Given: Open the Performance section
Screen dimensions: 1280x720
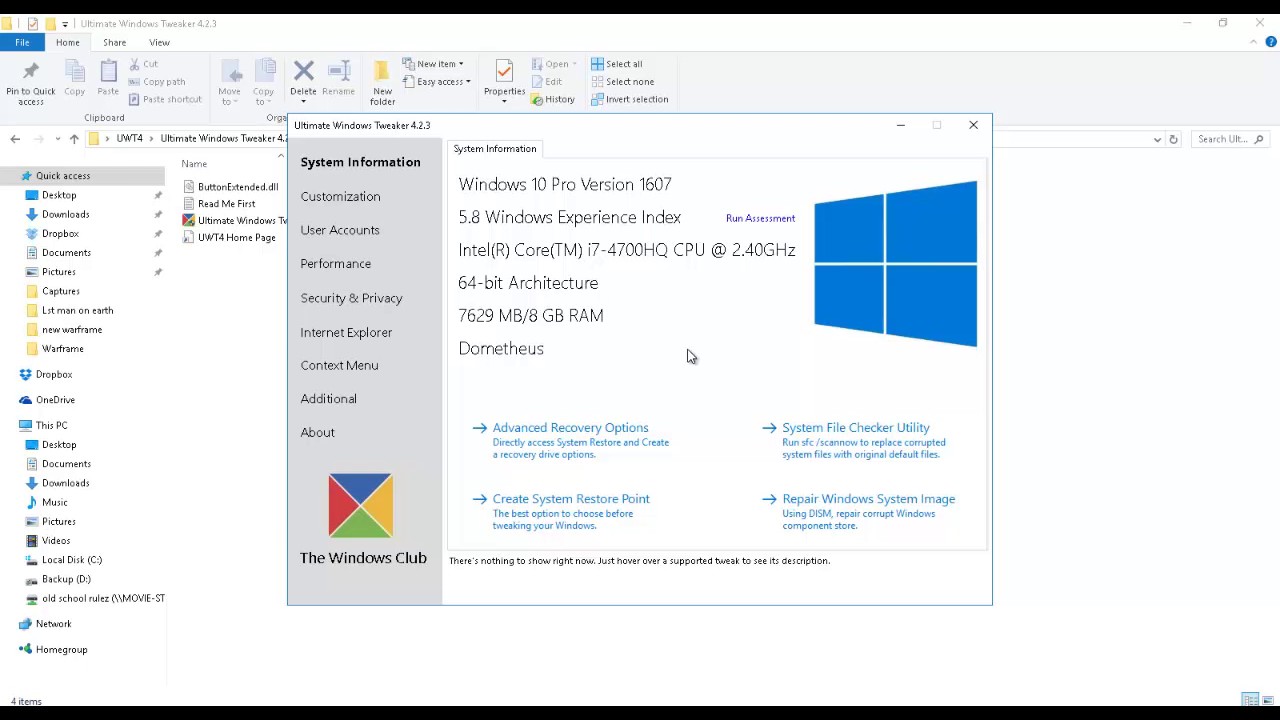Looking at the screenshot, I should point(336,264).
